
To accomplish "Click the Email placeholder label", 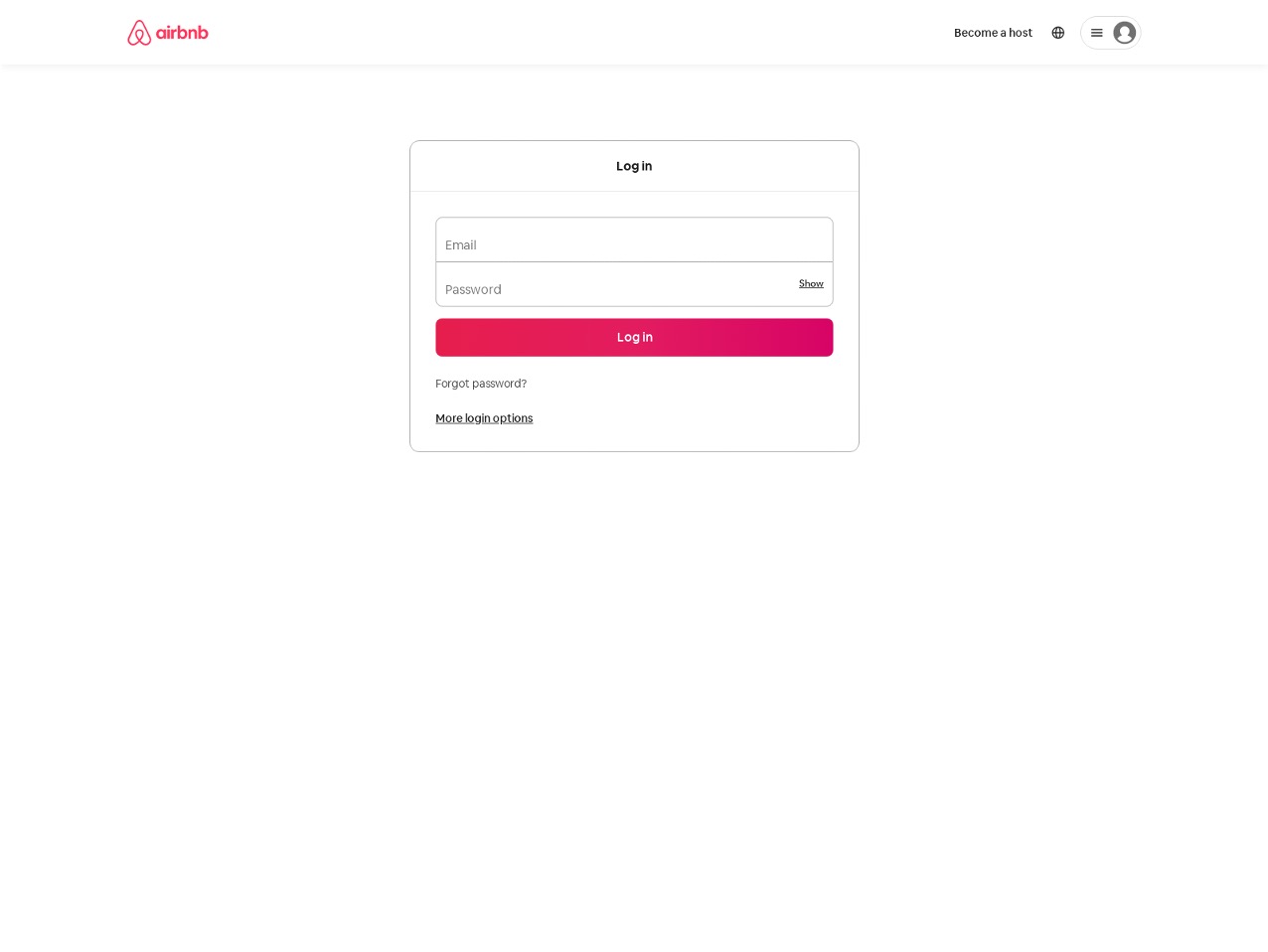I will coord(461,245).
